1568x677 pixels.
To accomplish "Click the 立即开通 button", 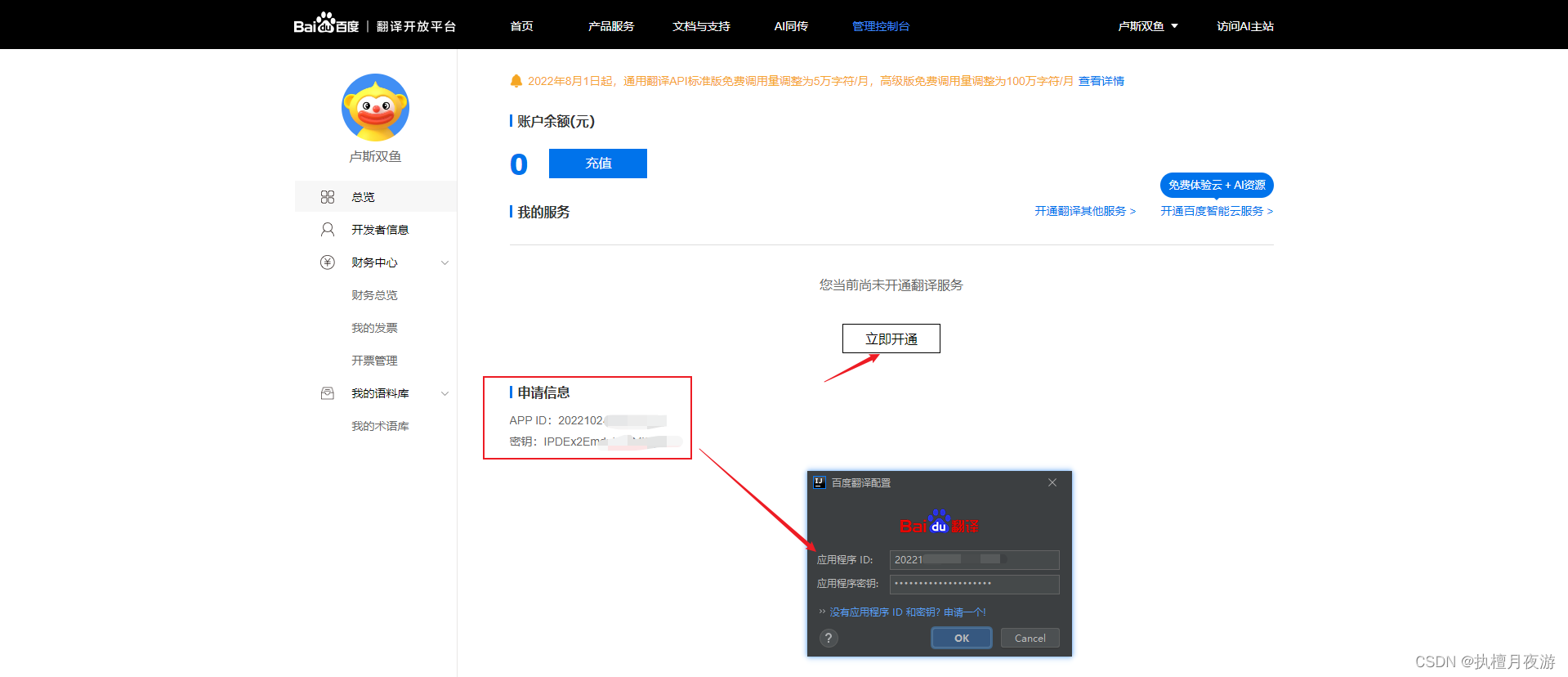I will pos(891,338).
